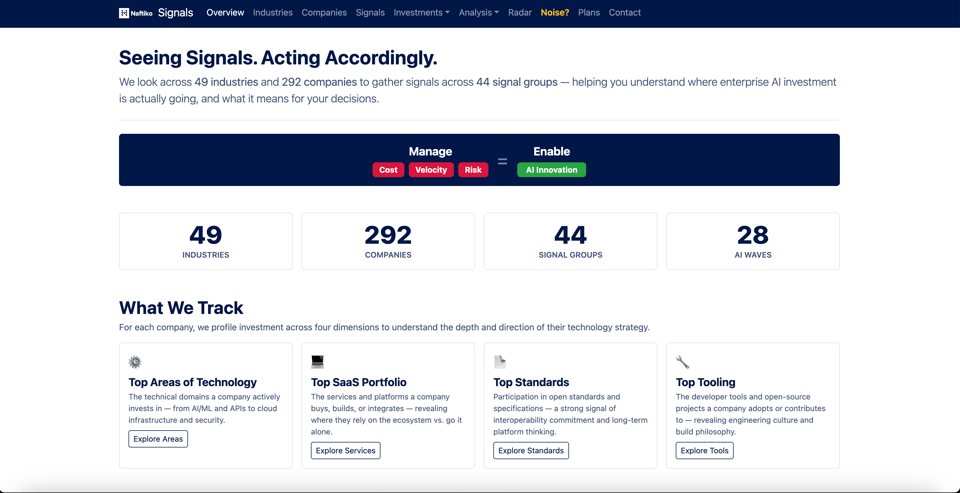Click the 44 Signal Groups stat card
Viewport: 960px width, 493px height.
tap(571, 241)
